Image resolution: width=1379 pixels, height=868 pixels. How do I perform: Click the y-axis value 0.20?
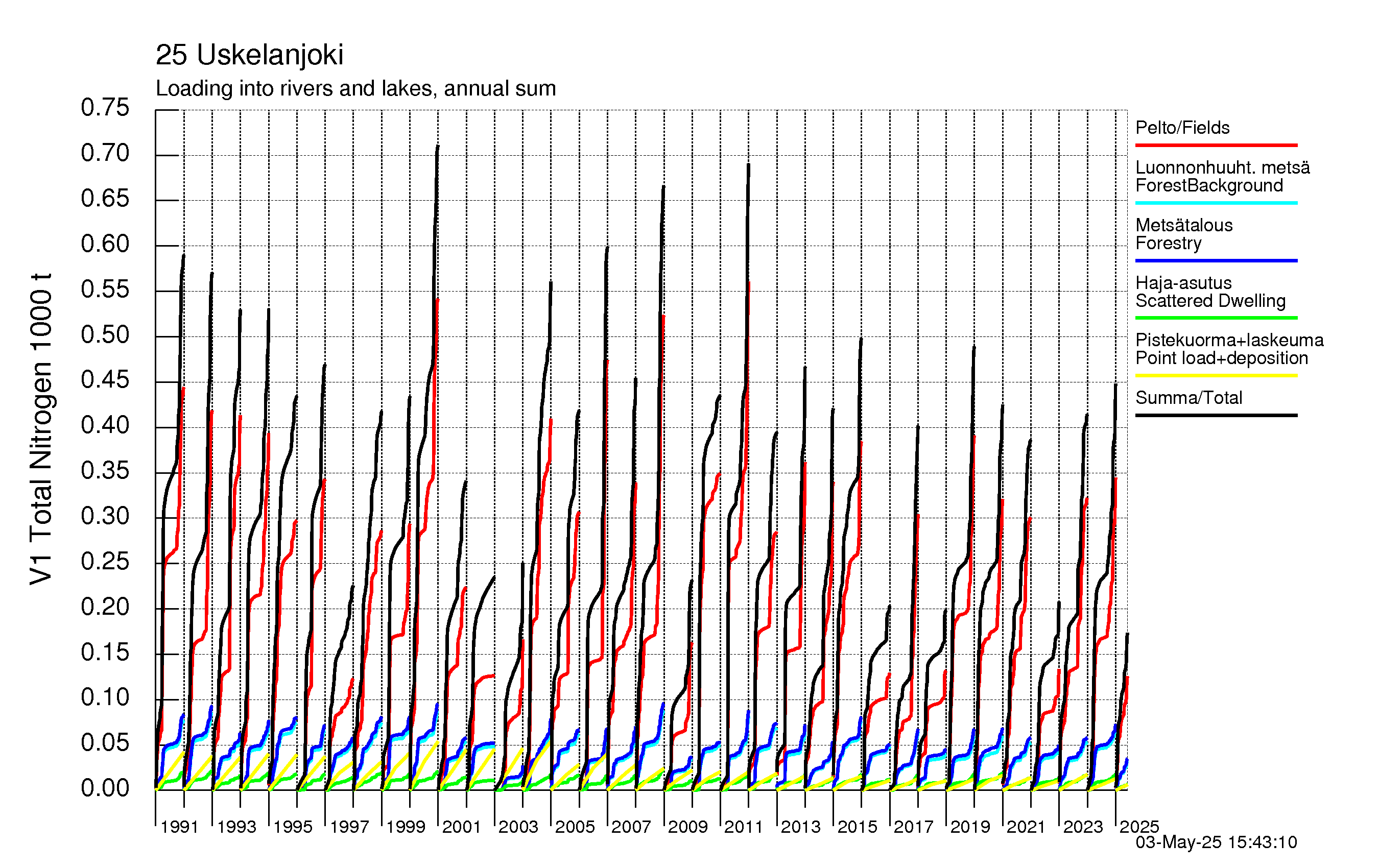(x=105, y=607)
